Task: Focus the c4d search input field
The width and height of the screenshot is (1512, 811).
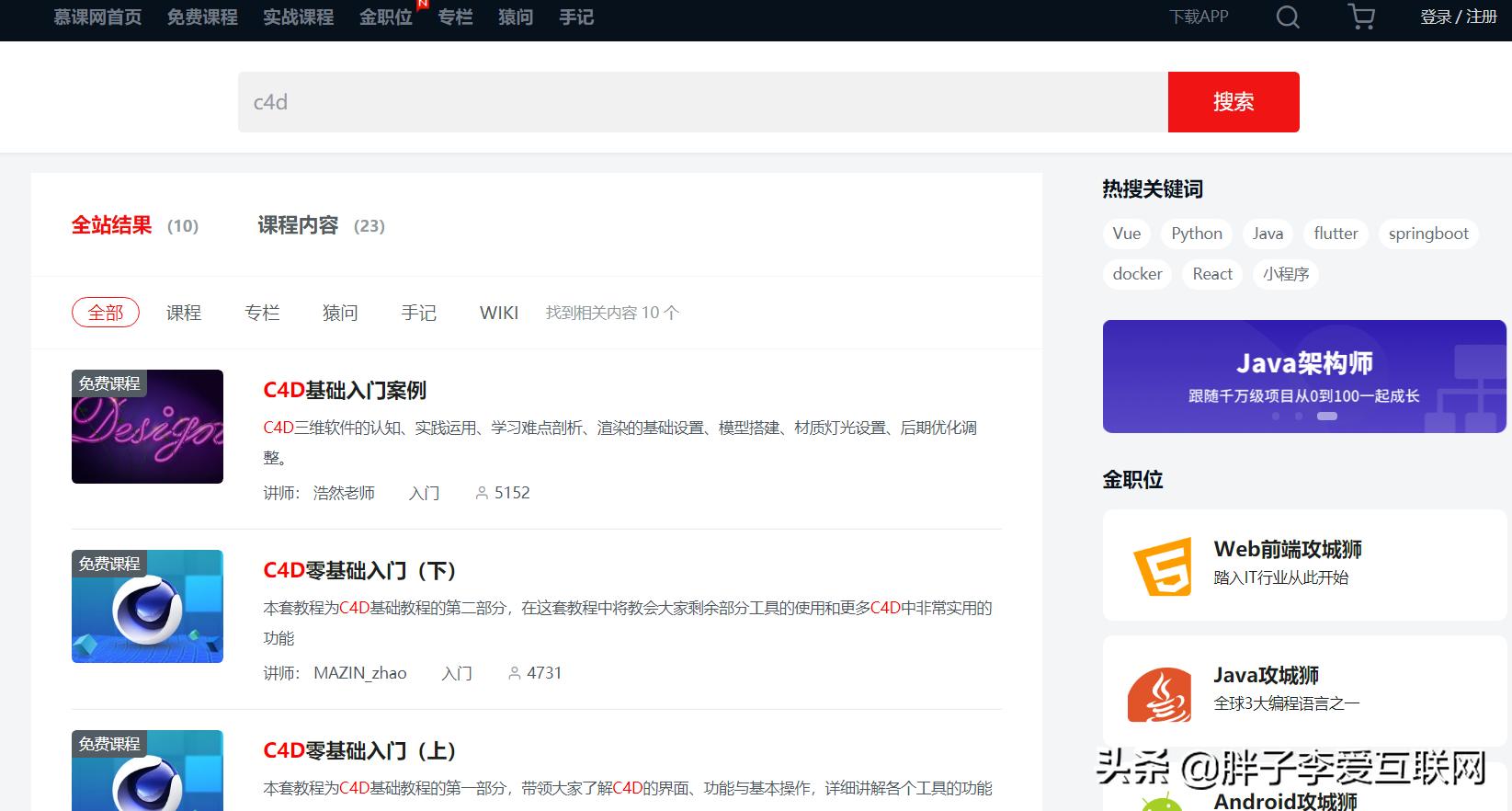Action: tap(703, 102)
